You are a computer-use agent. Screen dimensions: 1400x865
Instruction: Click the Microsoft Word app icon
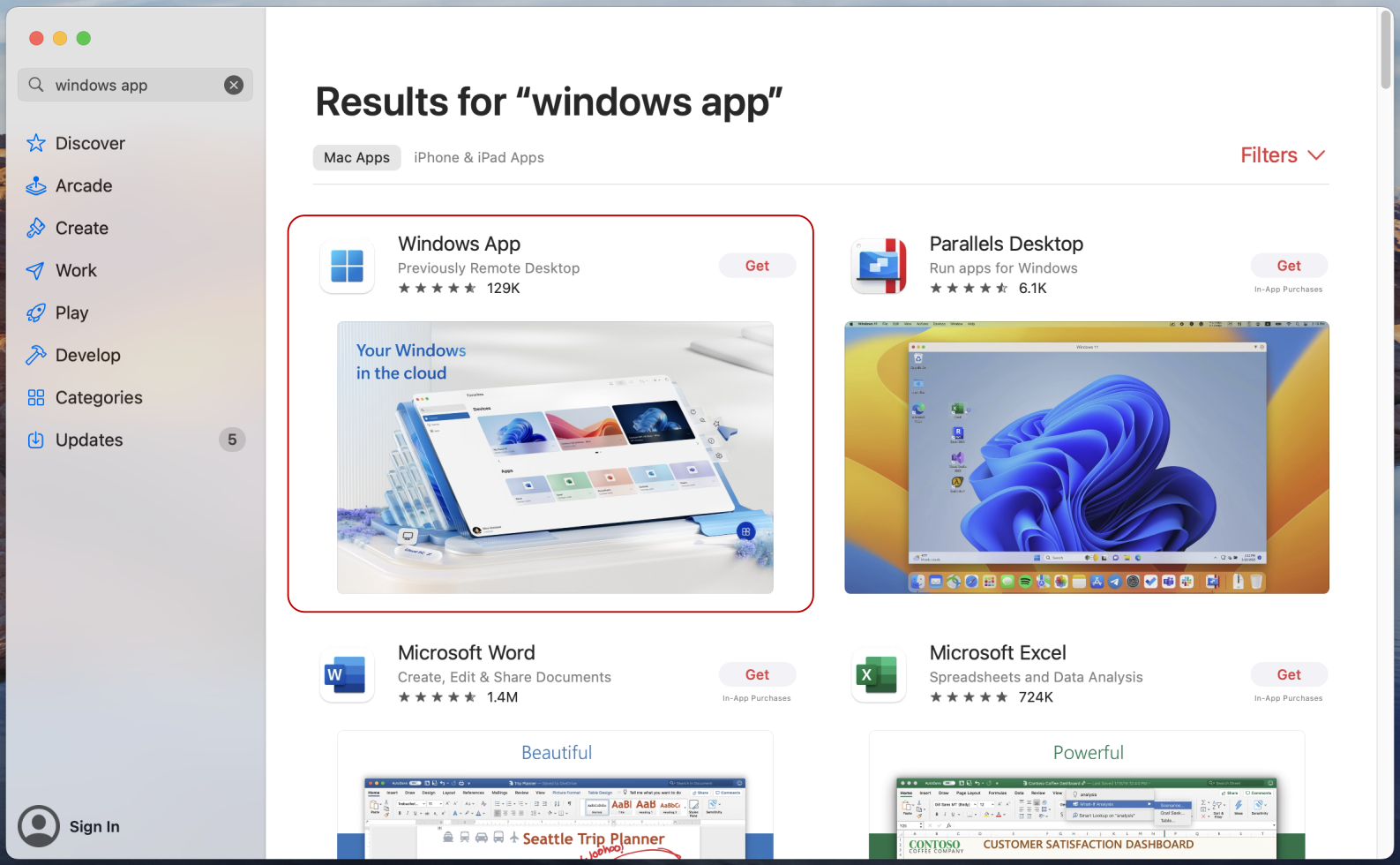click(x=347, y=675)
